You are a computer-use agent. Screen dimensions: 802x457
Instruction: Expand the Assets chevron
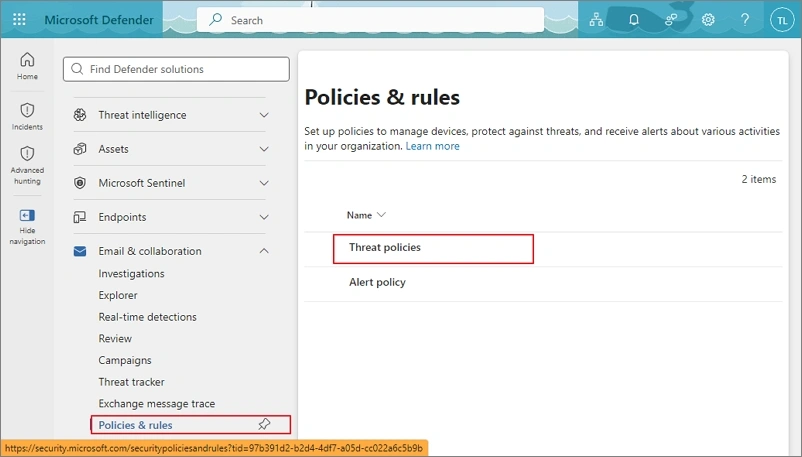[x=264, y=149]
